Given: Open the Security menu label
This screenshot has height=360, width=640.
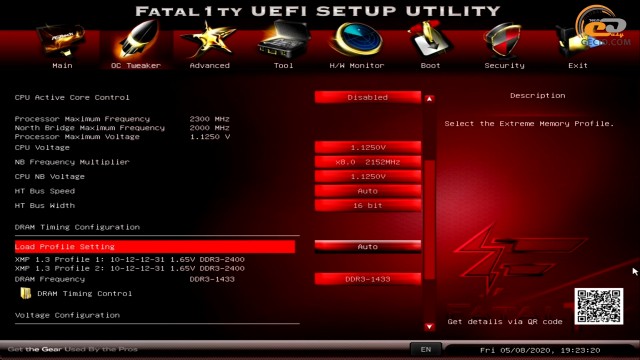Looking at the screenshot, I should 504,65.
